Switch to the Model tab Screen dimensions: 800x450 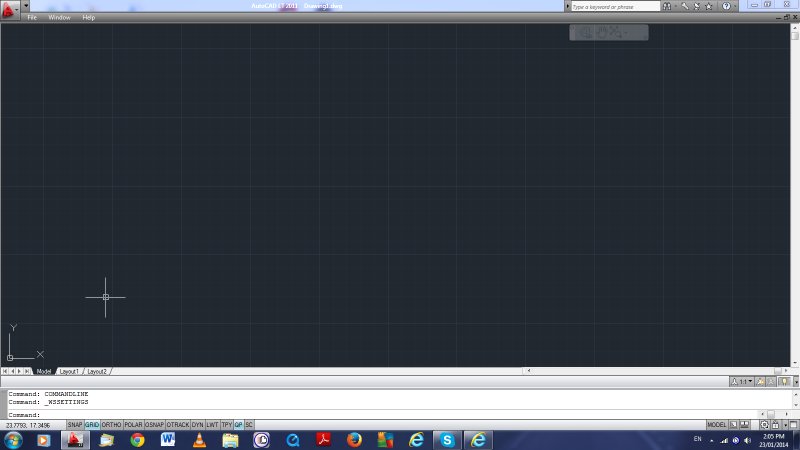(44, 371)
